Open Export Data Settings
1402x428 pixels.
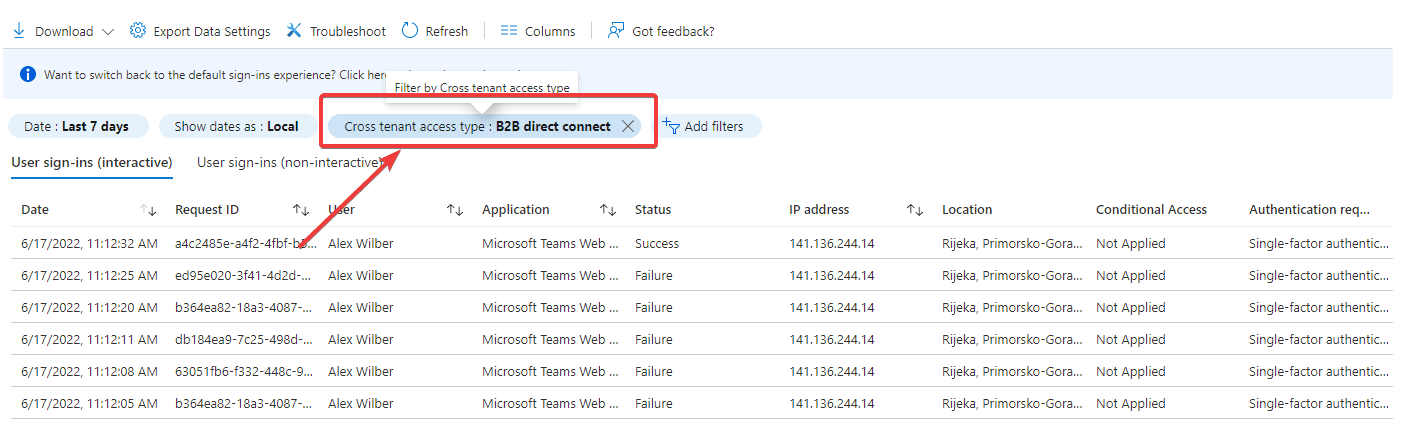tap(201, 31)
